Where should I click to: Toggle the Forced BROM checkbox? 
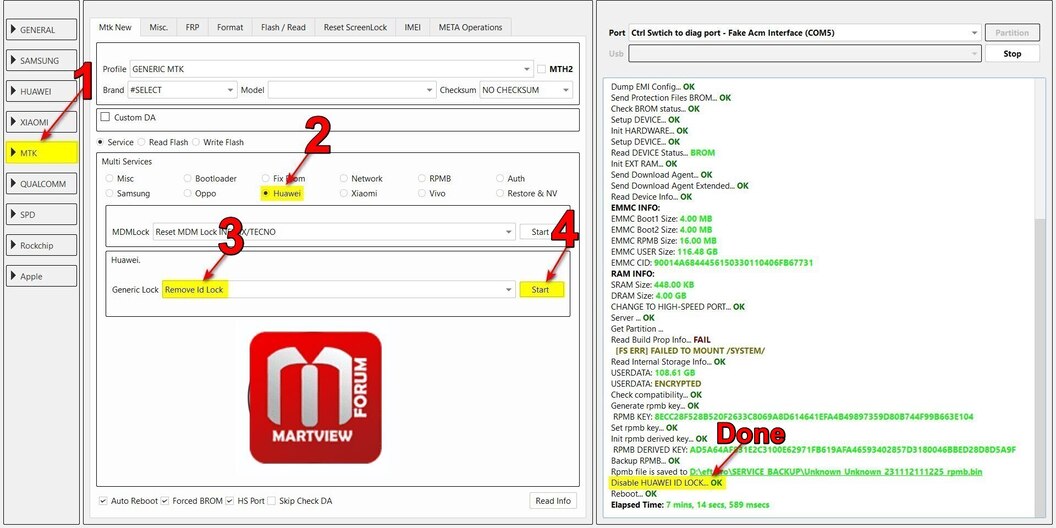pos(165,501)
